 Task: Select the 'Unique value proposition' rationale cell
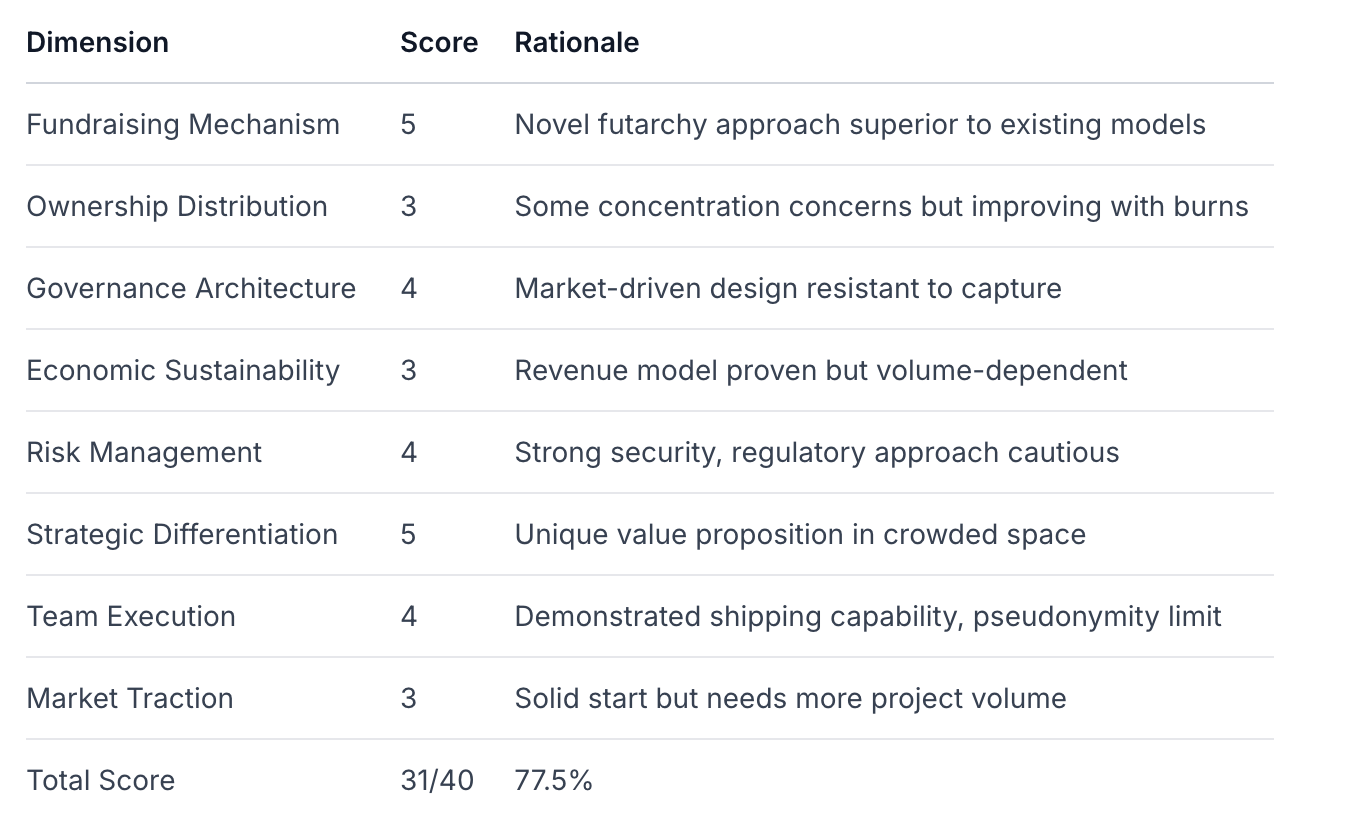pyautogui.click(x=800, y=535)
